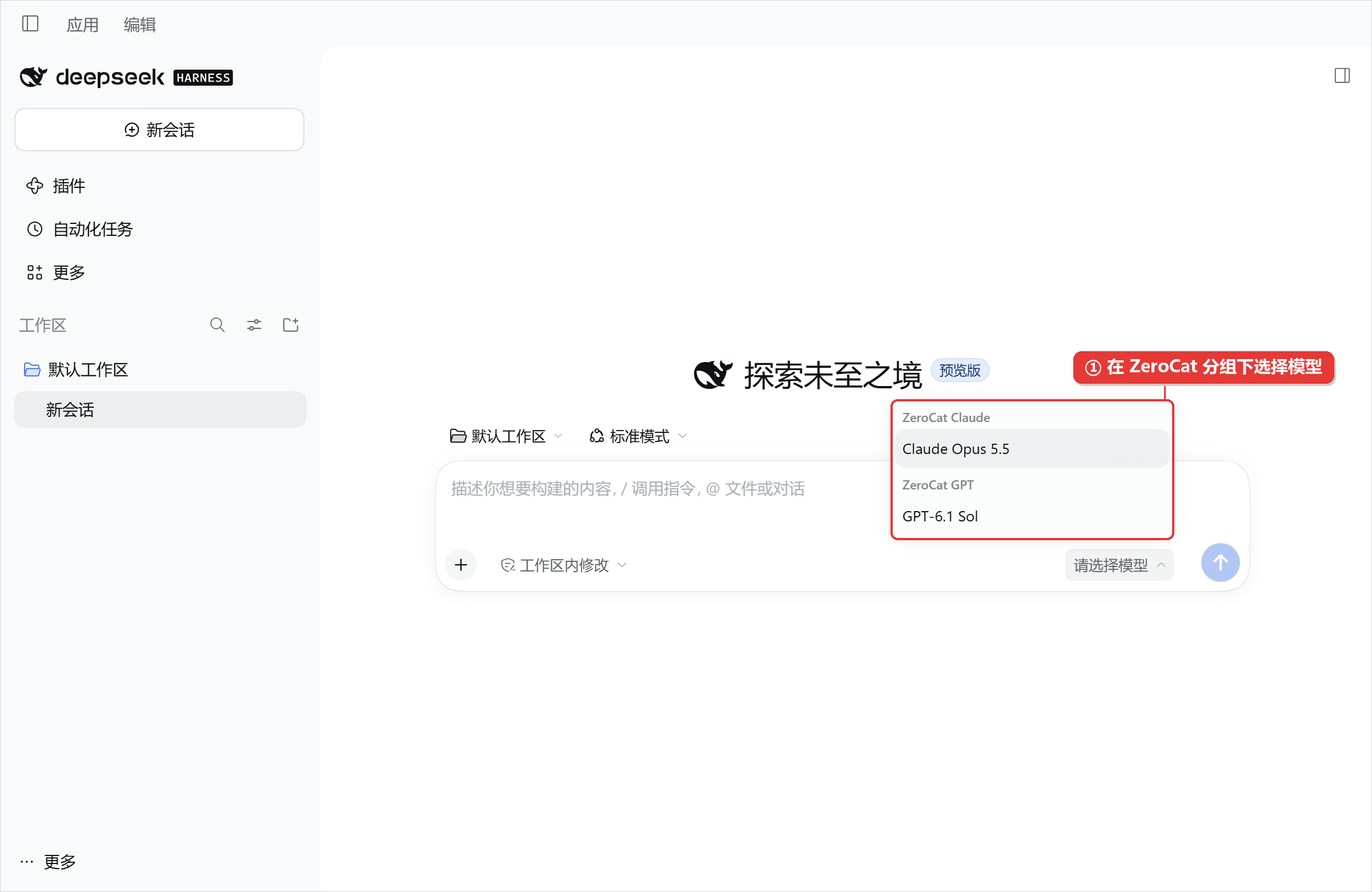This screenshot has width=1372, height=892.
Task: Open the 默认工作区 dropdown above the input
Action: [506, 436]
